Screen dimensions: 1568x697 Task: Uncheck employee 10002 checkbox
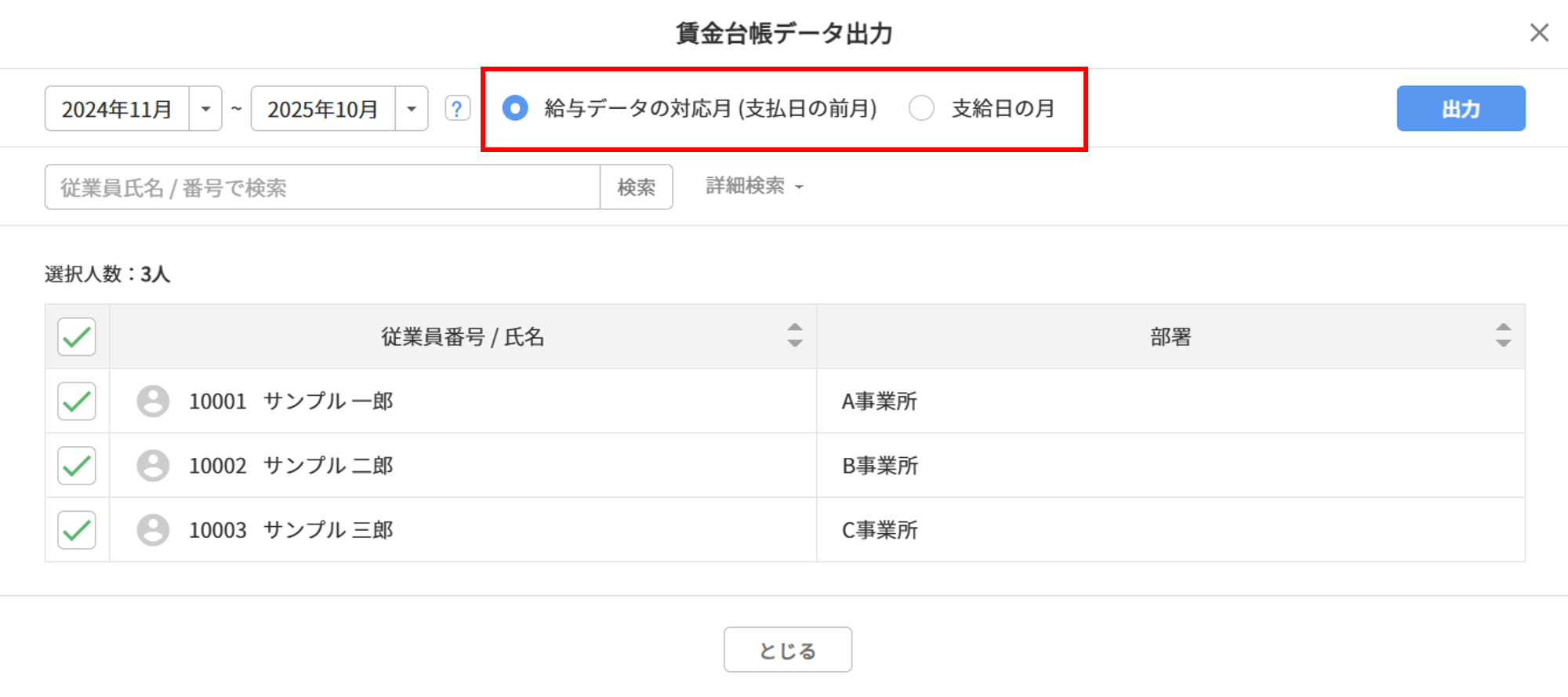click(77, 466)
